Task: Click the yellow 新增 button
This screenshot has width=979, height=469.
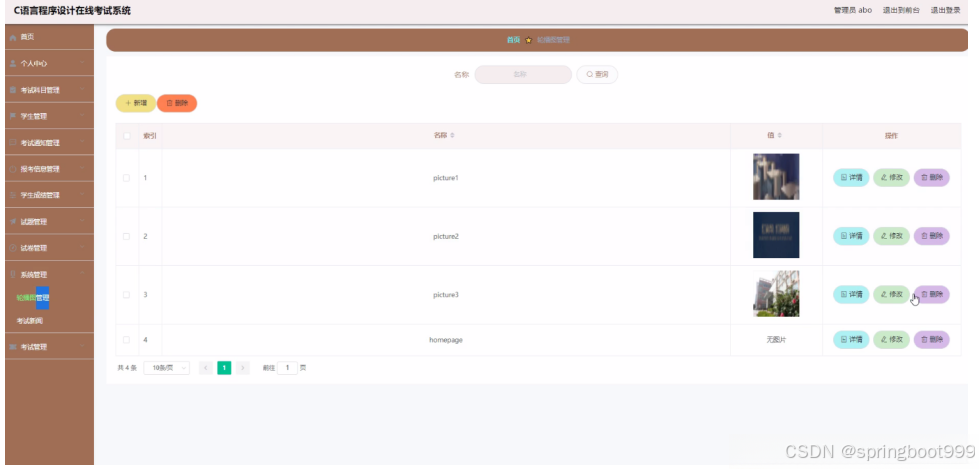Action: 135,103
